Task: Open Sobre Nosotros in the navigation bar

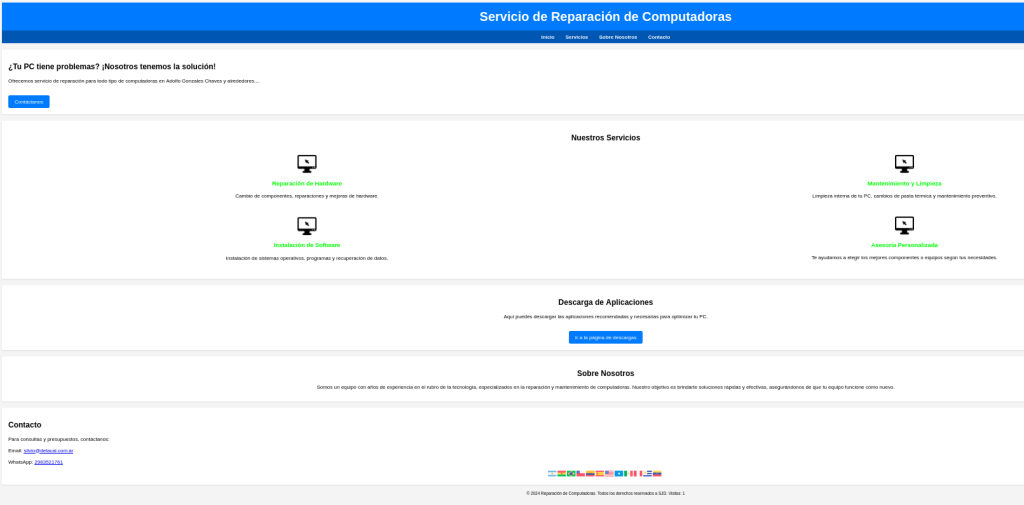Action: (x=618, y=37)
